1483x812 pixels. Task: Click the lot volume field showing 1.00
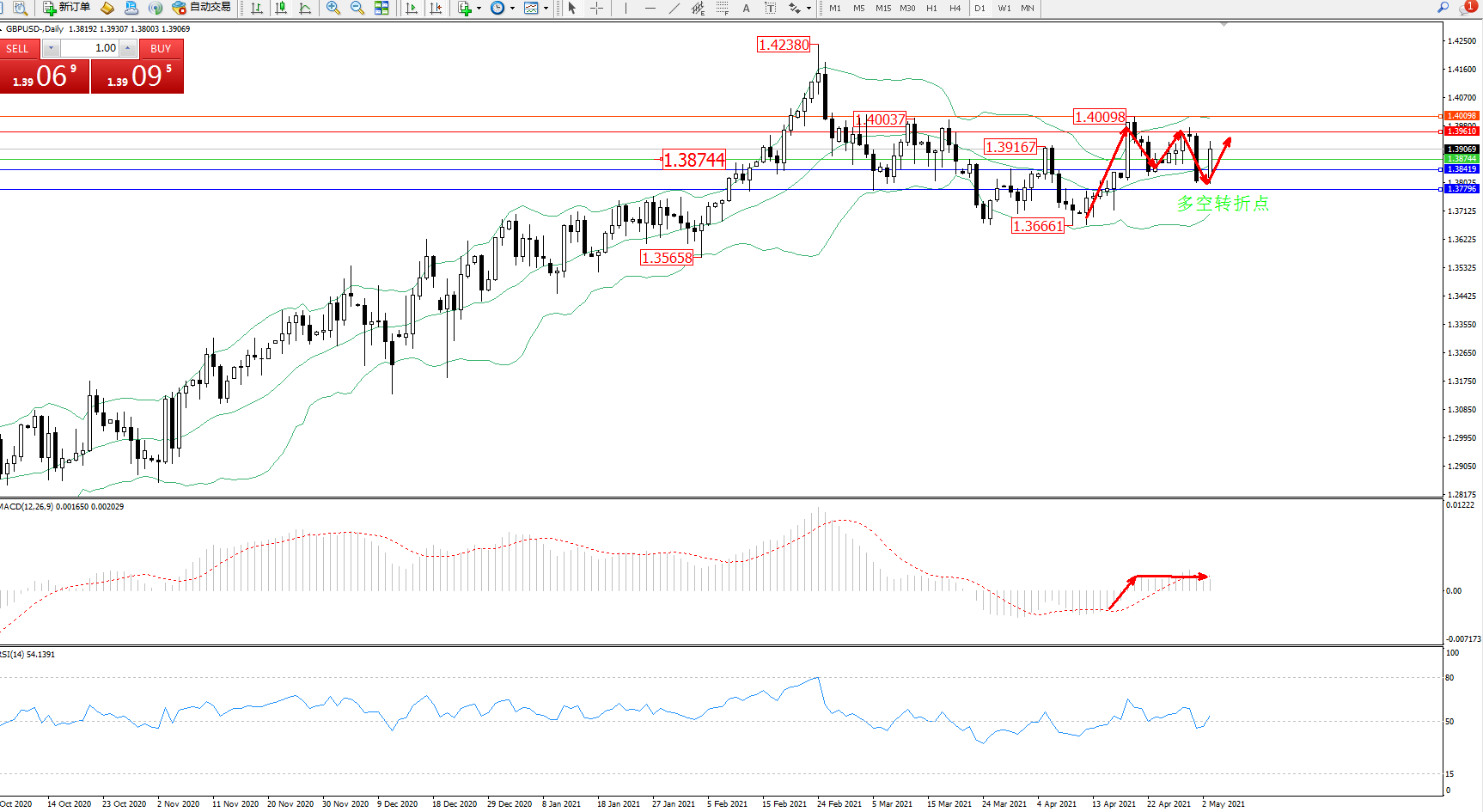(90, 48)
